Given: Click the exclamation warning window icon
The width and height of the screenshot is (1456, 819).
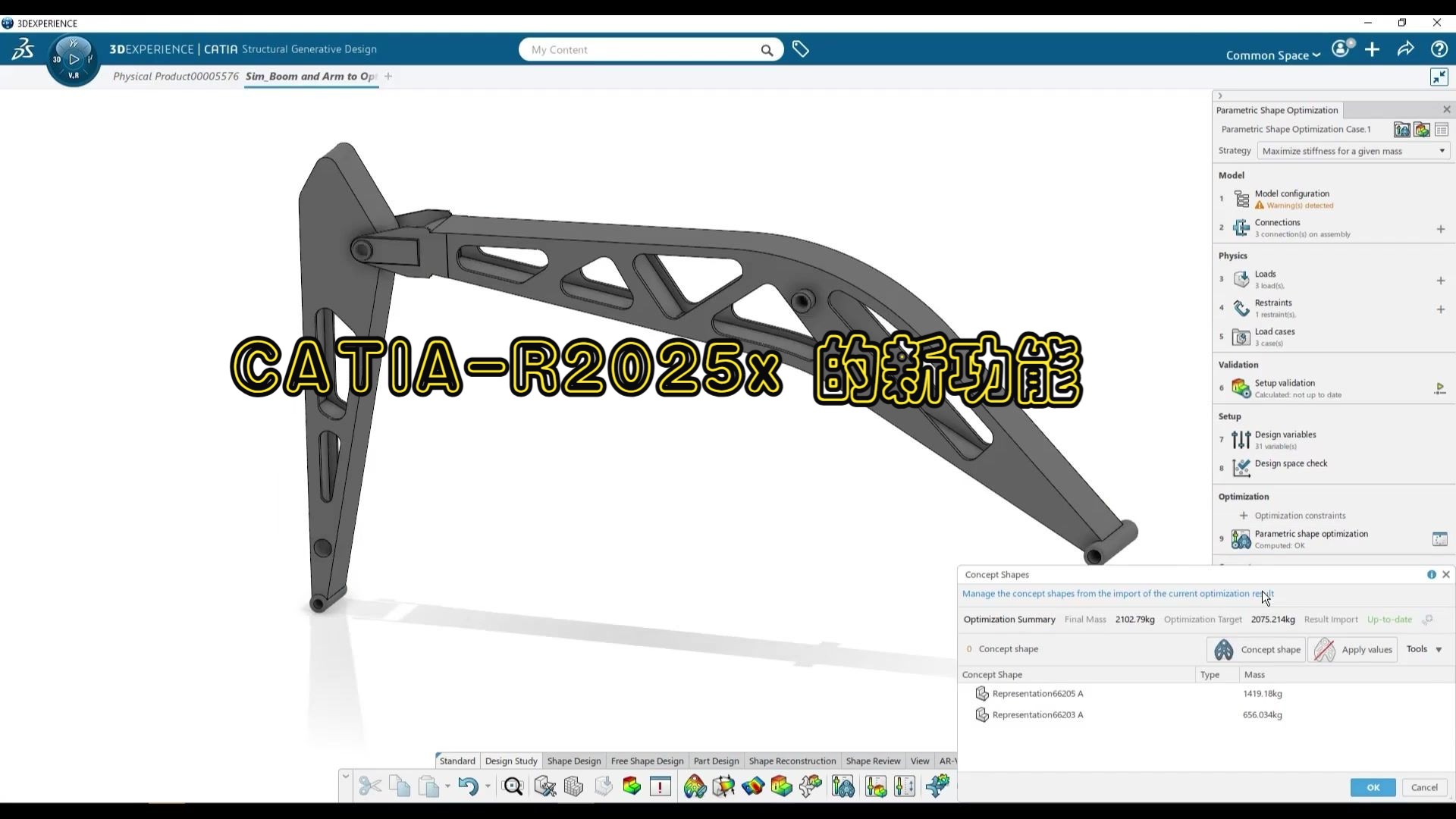Looking at the screenshot, I should (x=661, y=786).
